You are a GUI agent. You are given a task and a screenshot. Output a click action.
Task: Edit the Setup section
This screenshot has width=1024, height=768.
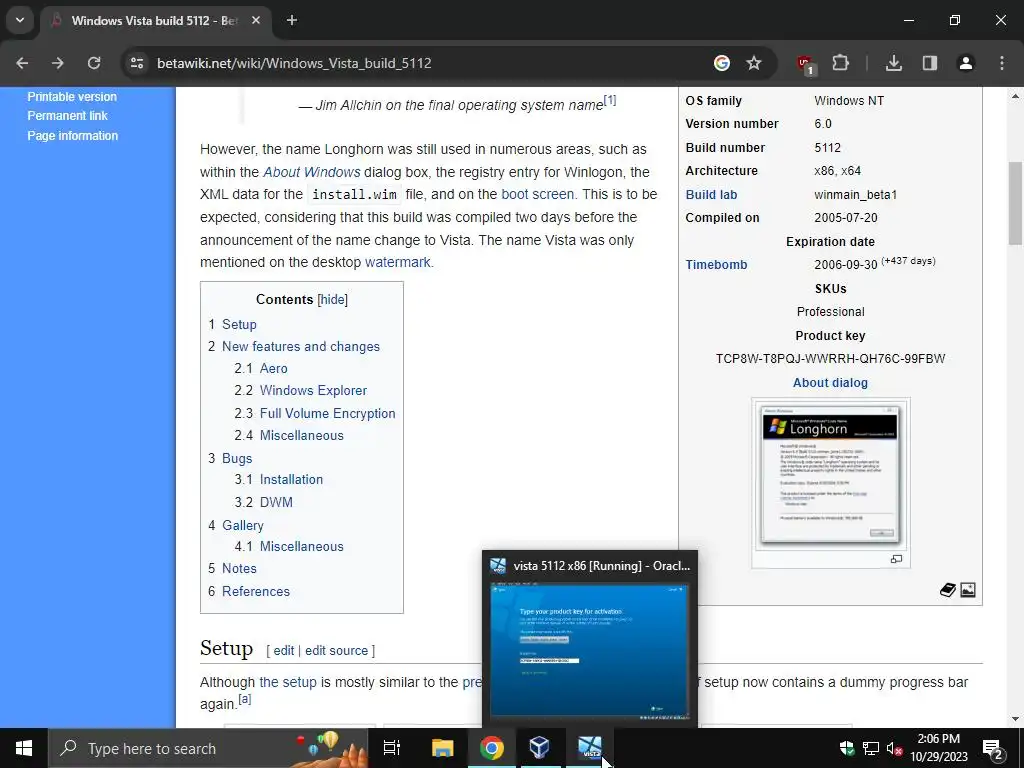[x=283, y=650]
